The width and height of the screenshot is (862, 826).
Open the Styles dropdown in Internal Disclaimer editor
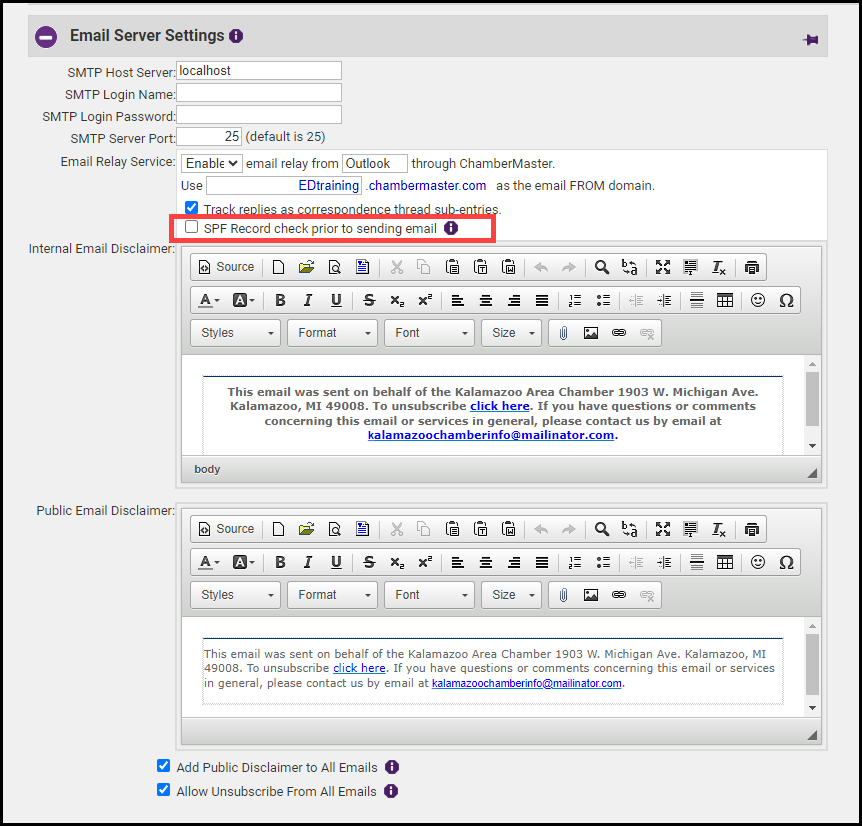tap(235, 333)
